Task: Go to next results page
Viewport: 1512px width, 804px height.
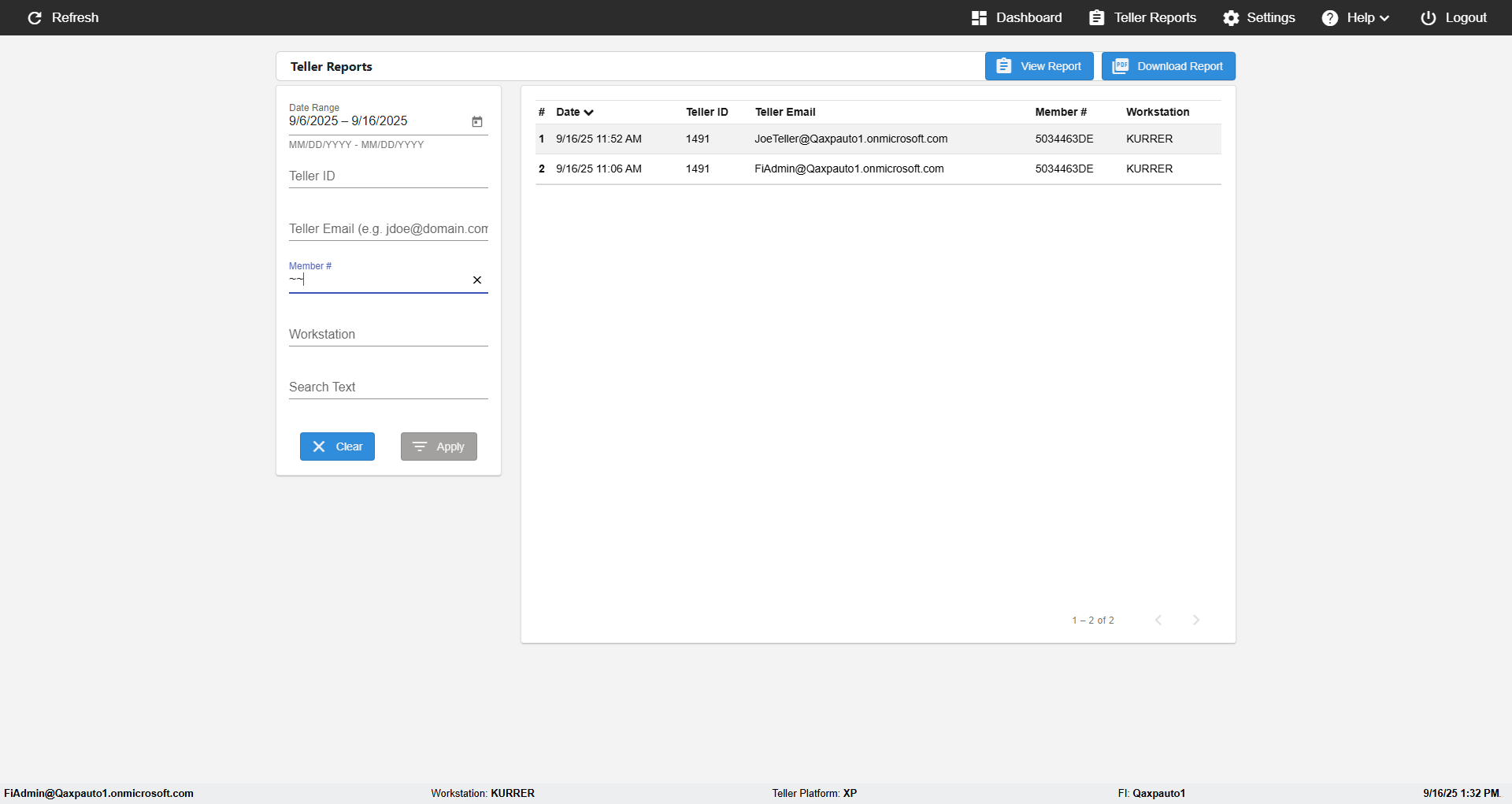Action: (1195, 620)
